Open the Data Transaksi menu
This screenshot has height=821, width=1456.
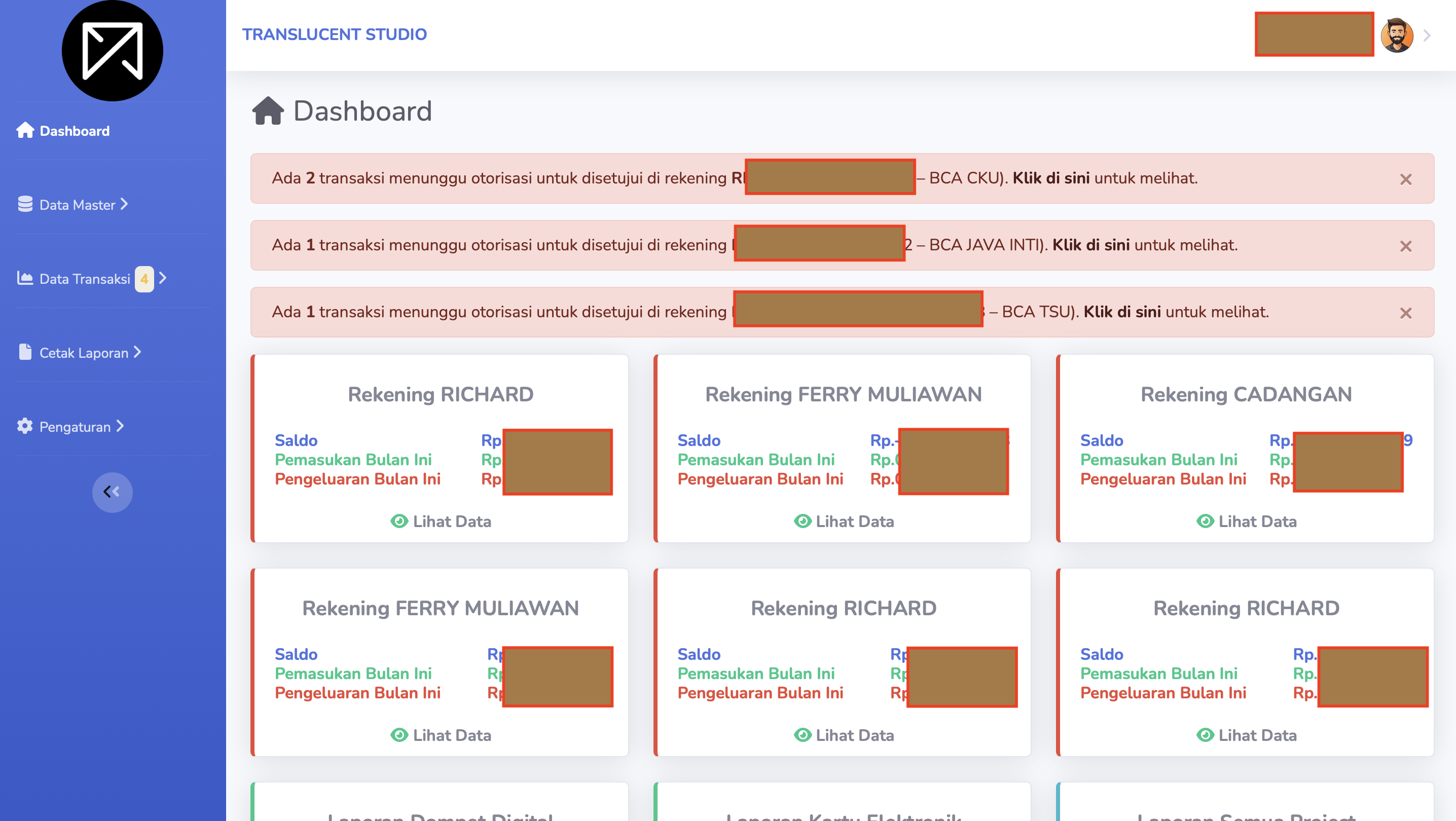[91, 279]
